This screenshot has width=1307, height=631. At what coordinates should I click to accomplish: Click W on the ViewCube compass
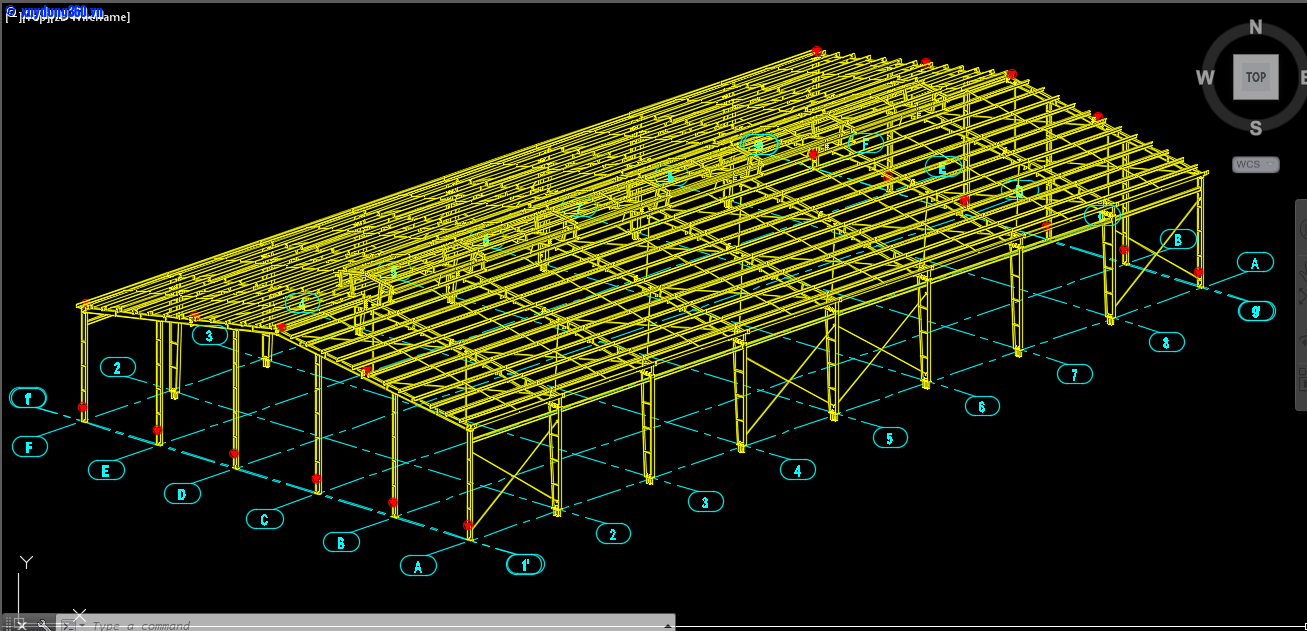coord(1204,77)
